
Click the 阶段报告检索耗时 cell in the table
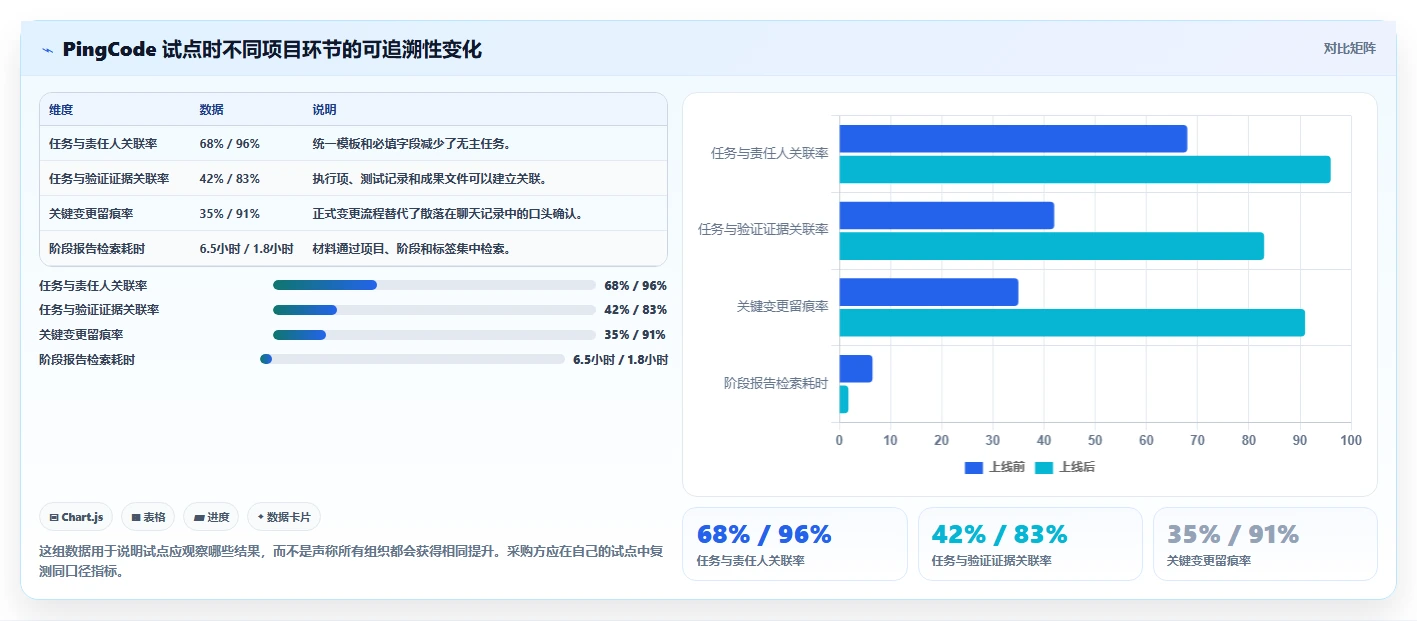(x=97, y=249)
